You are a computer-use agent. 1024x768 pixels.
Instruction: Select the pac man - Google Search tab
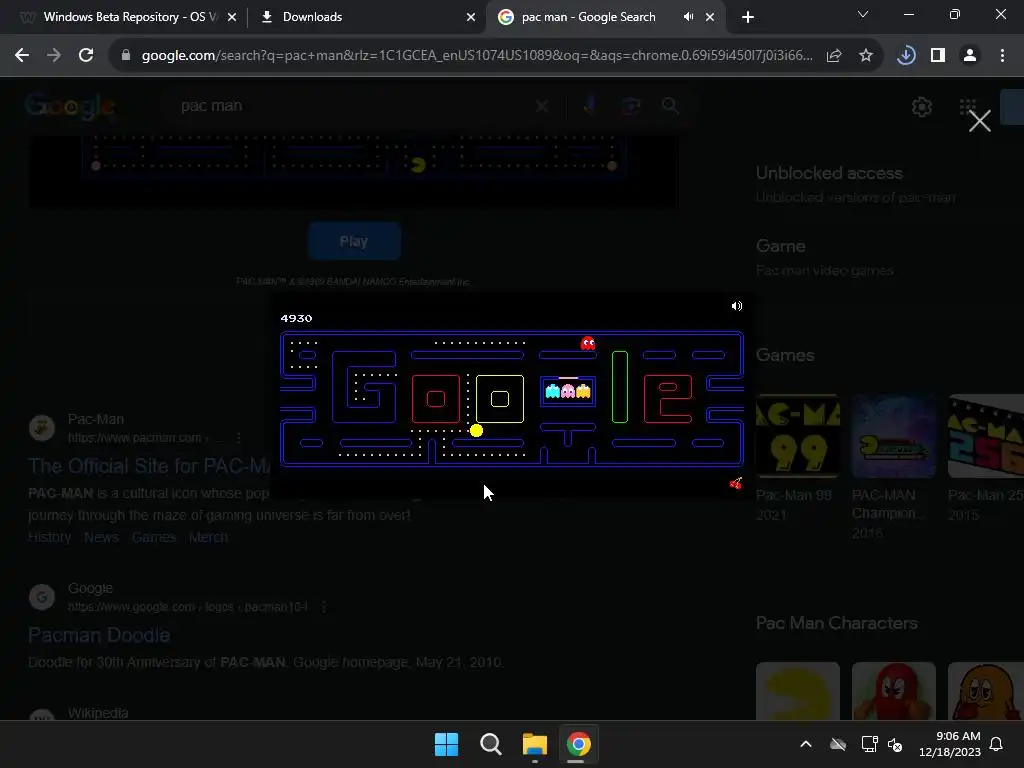pyautogui.click(x=588, y=17)
